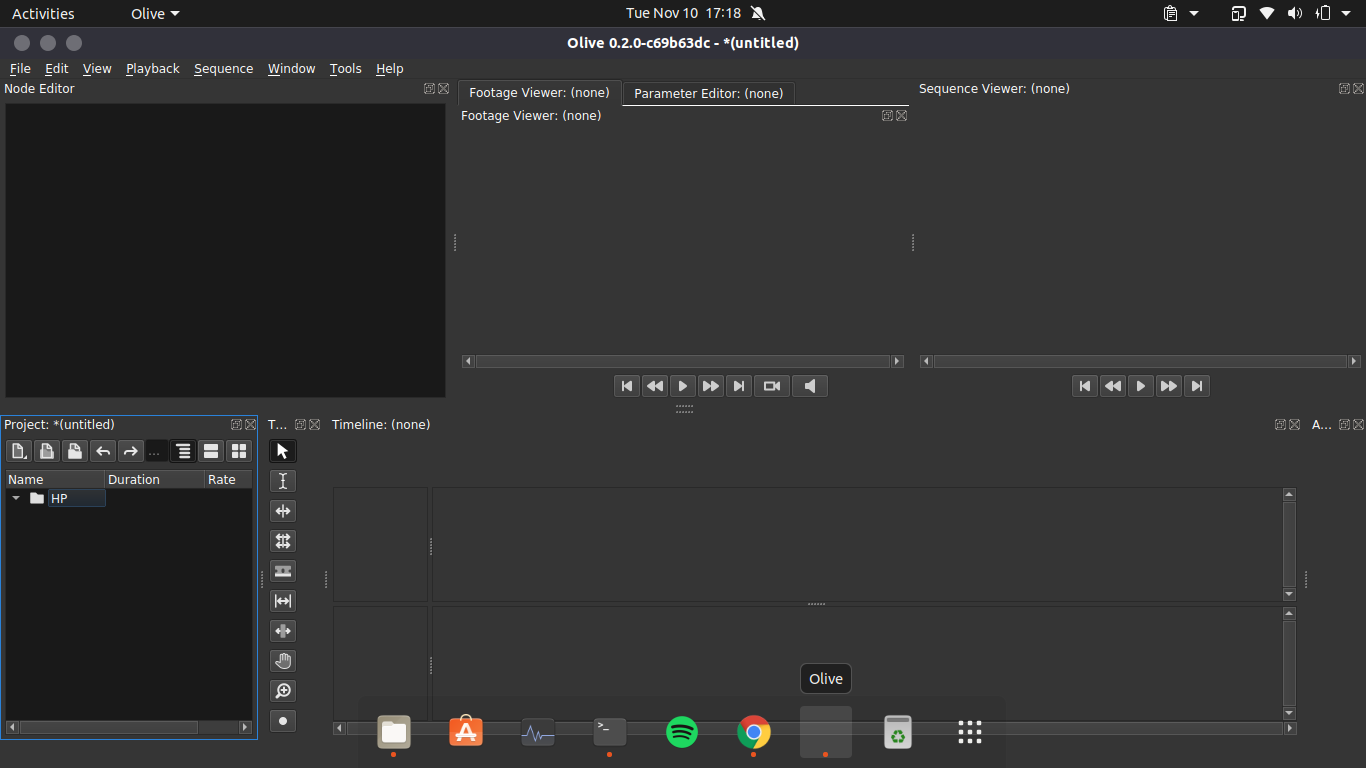Play in the Sequence Viewer
Viewport: 1366px width, 768px height.
[1141, 386]
